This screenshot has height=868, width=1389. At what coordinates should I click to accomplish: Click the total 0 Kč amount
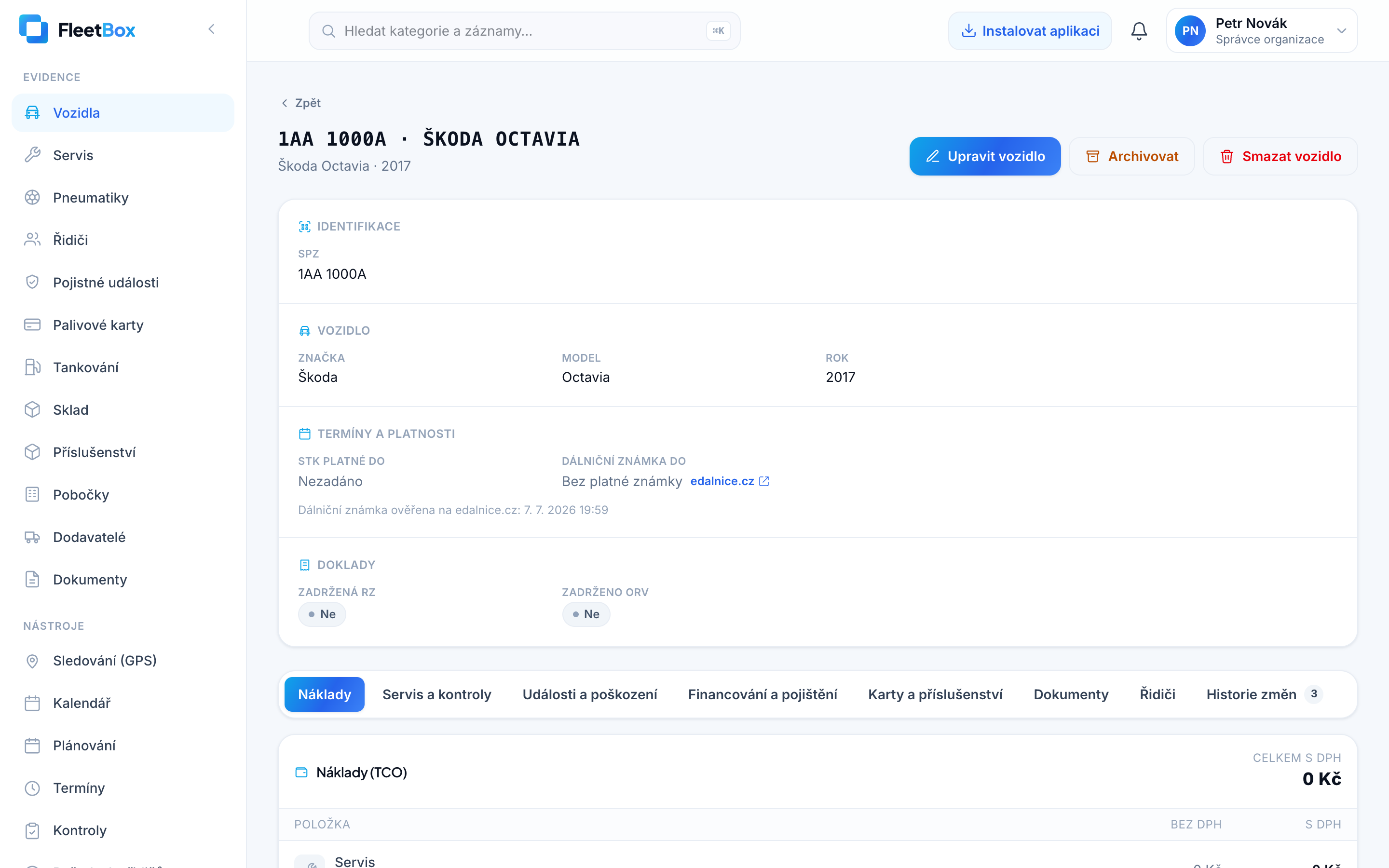(x=1321, y=779)
